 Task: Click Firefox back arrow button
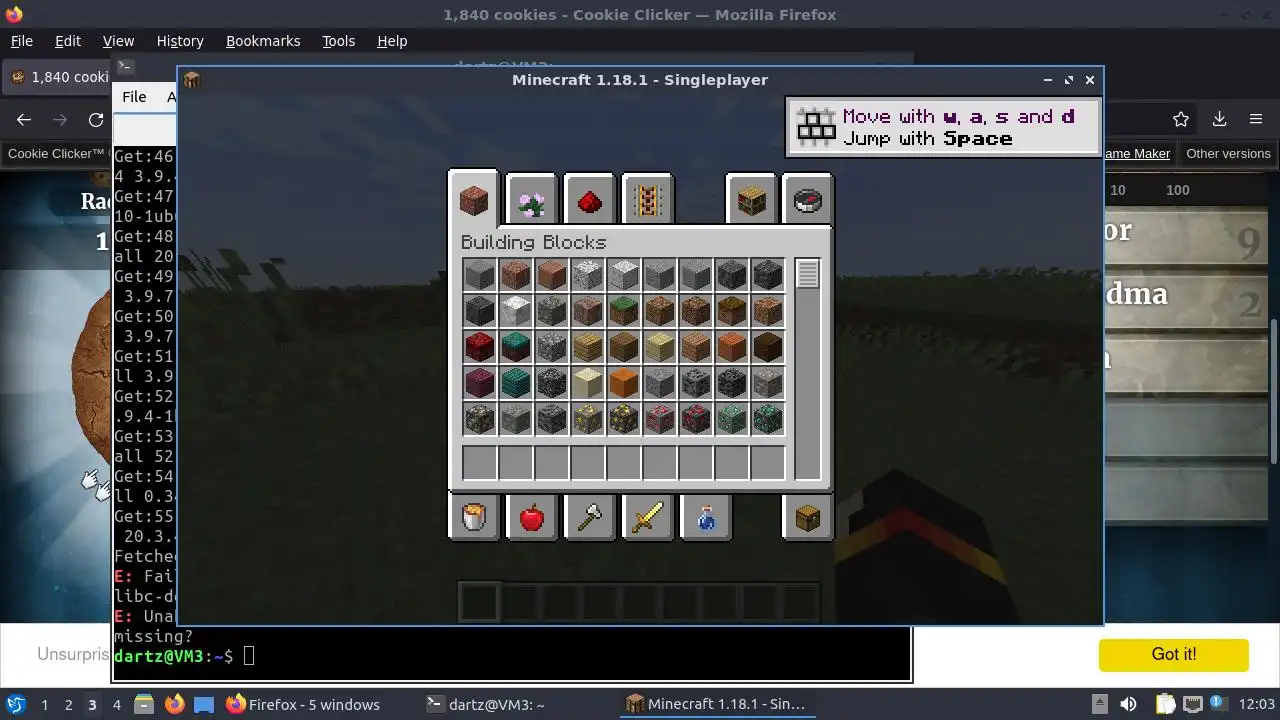[24, 119]
